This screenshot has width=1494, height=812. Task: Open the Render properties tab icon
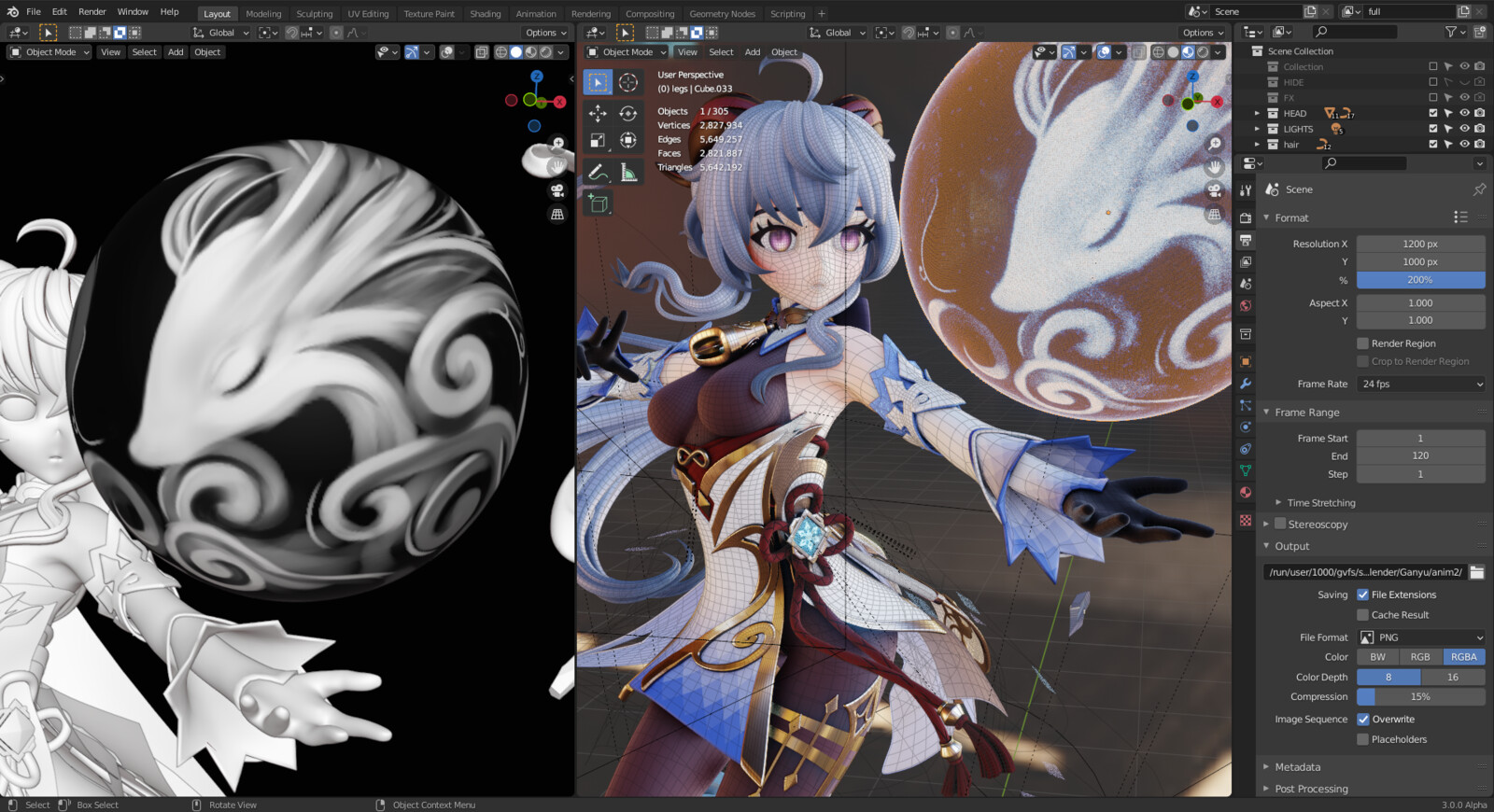tap(1246, 217)
